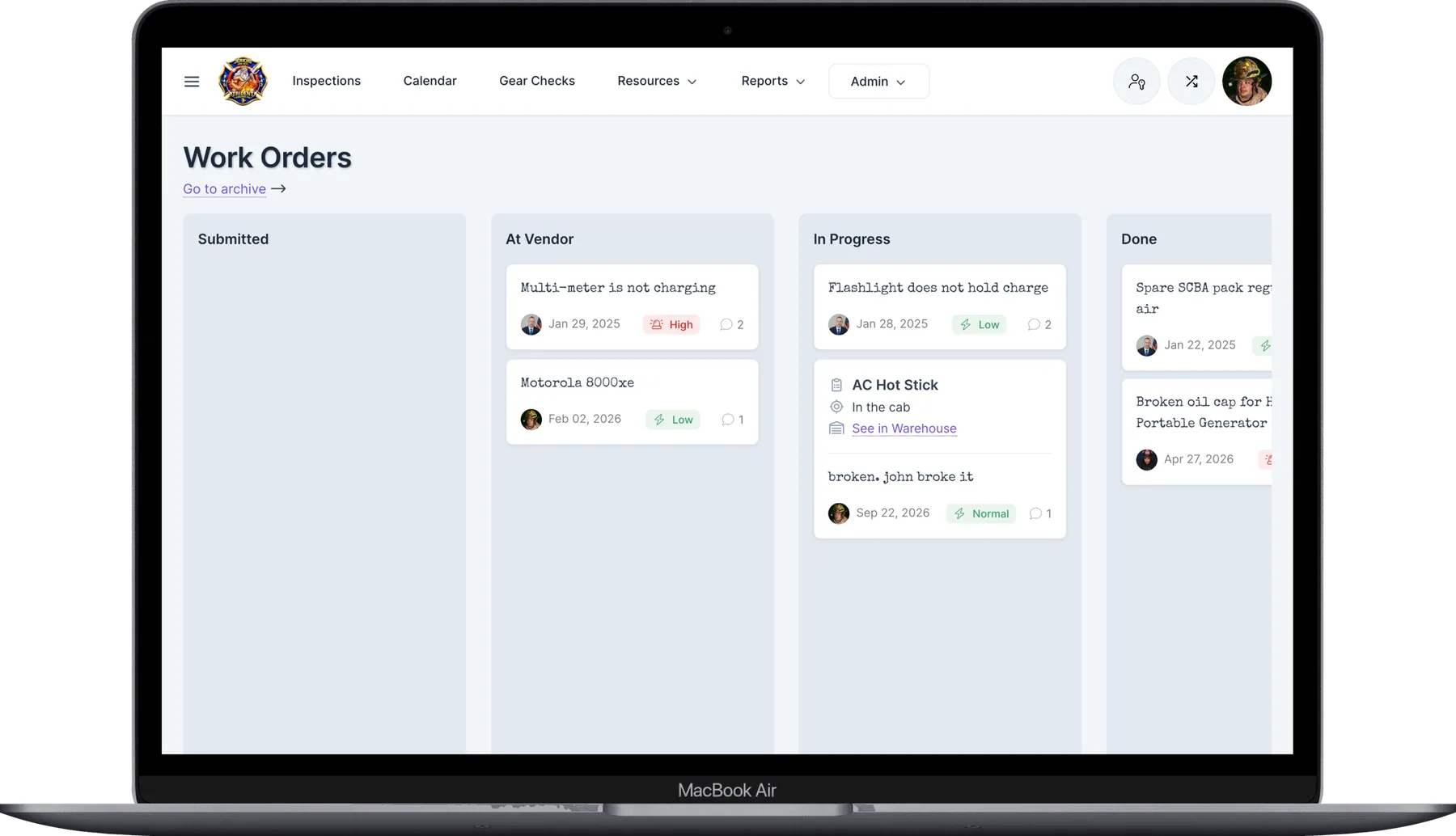Click comment icon on Motorola 8000xe card
Image resolution: width=1456 pixels, height=836 pixels.
(728, 420)
